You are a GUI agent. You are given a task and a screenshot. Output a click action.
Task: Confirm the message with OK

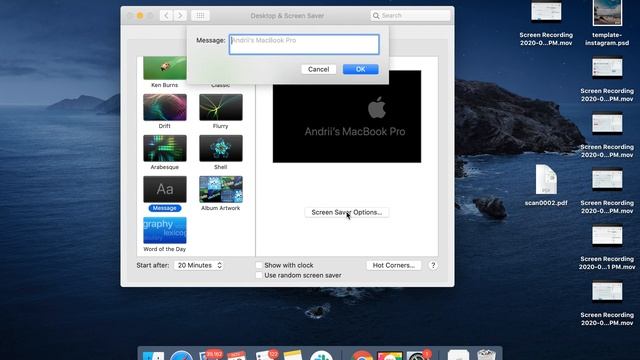(x=360, y=69)
